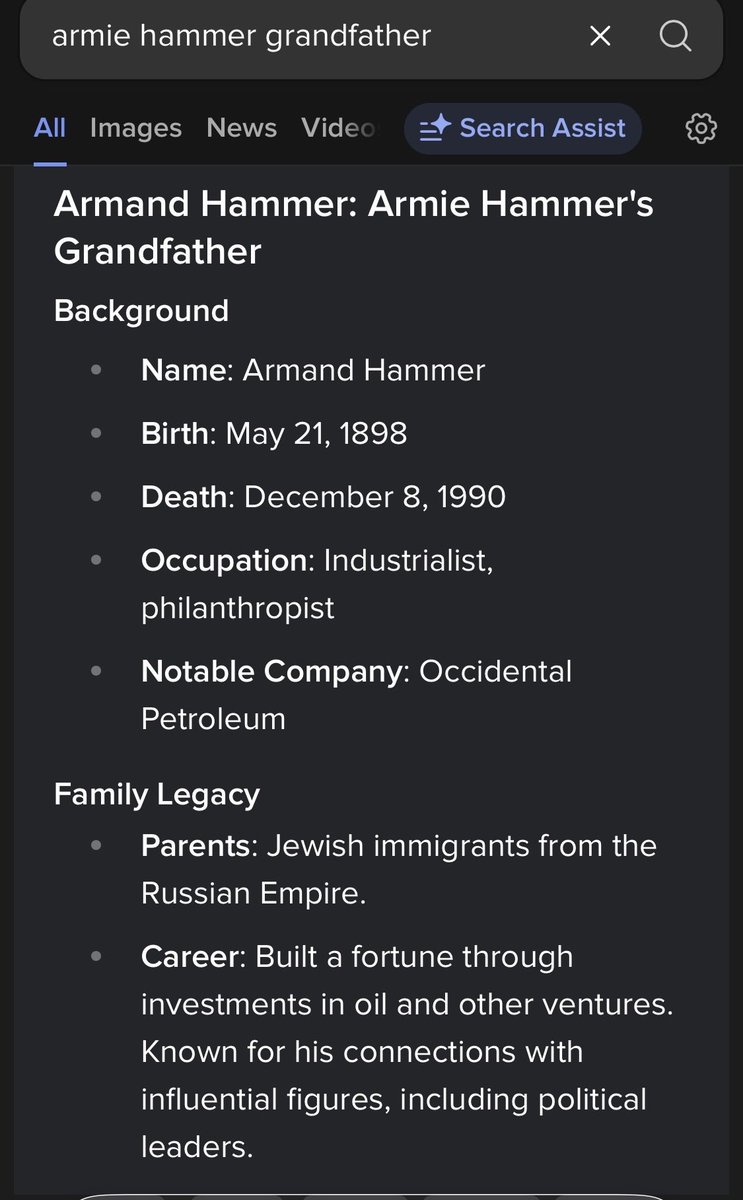Open the Images tab
The image size is (743, 1200).
136,128
